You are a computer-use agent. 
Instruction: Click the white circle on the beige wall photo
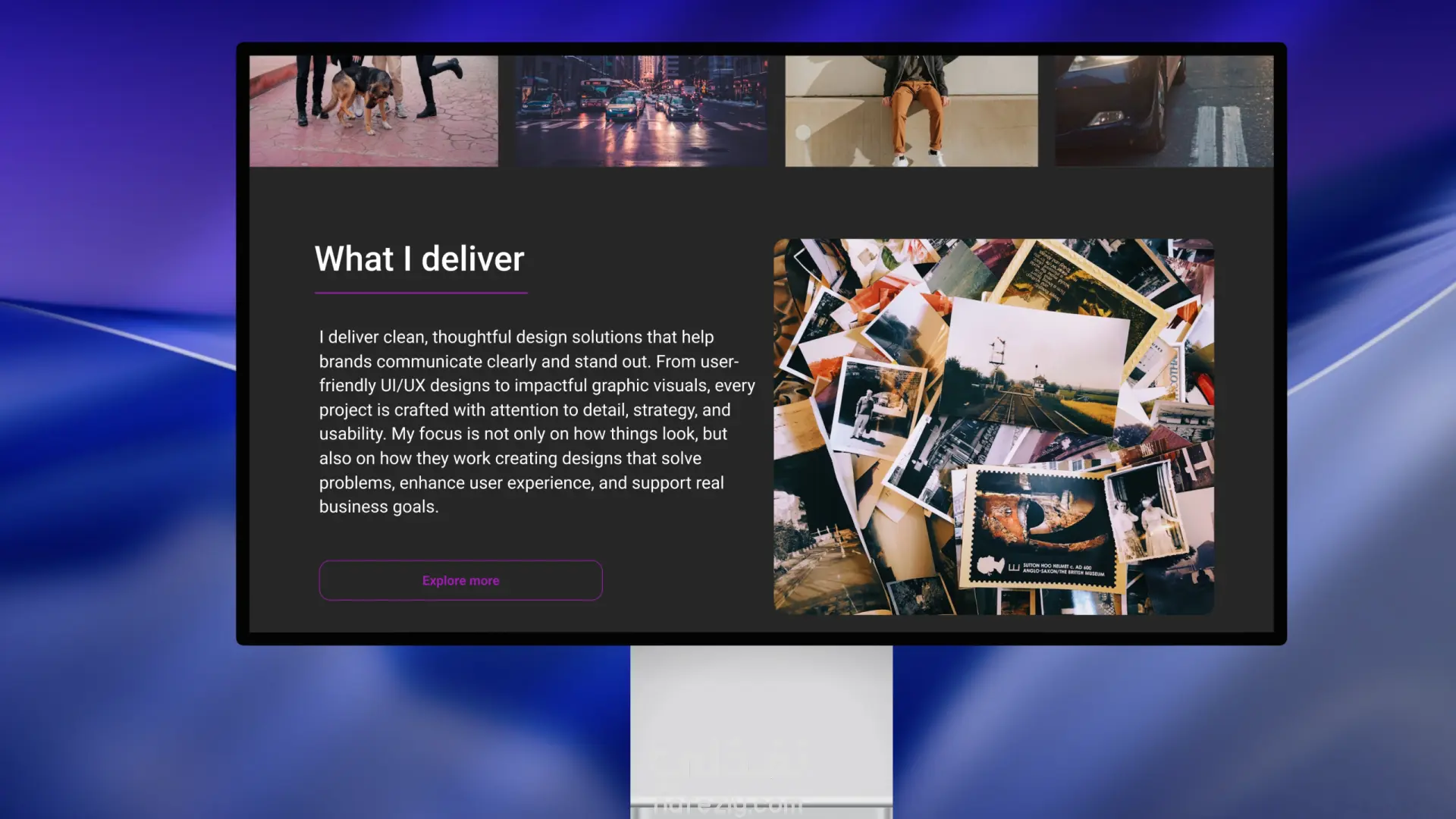tap(803, 133)
